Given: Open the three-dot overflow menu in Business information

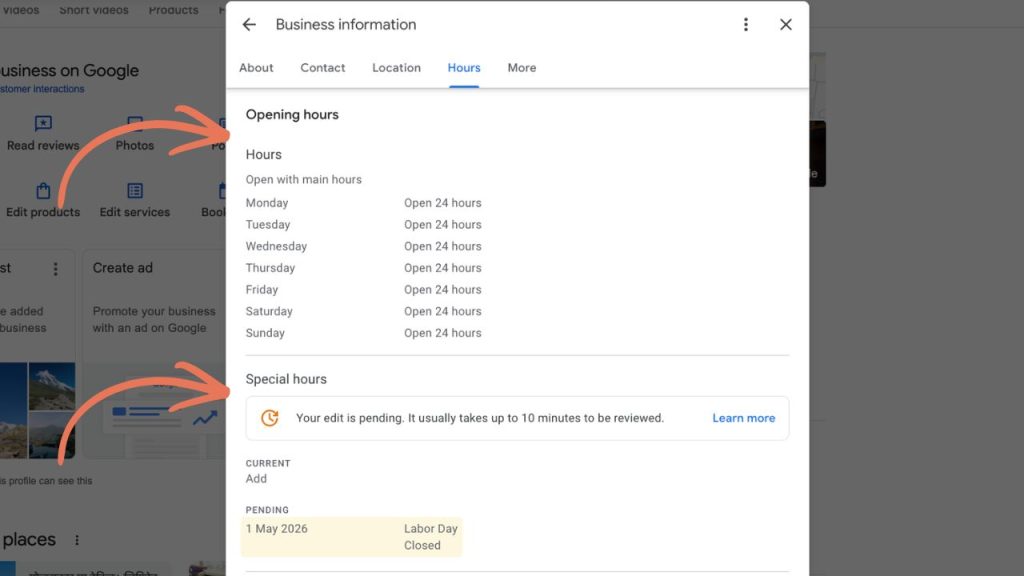Looking at the screenshot, I should click(x=745, y=24).
